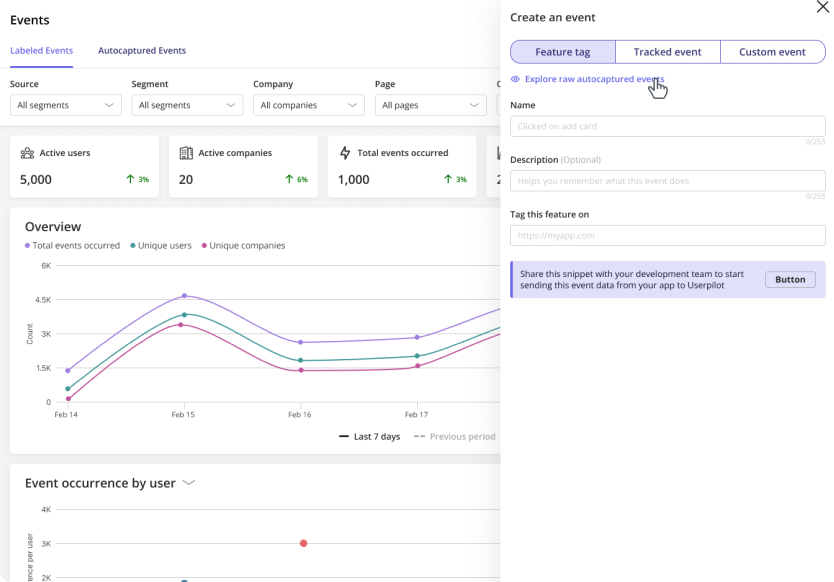834x582 pixels.
Task: Switch to the Labeled Events tab
Action: tap(41, 51)
